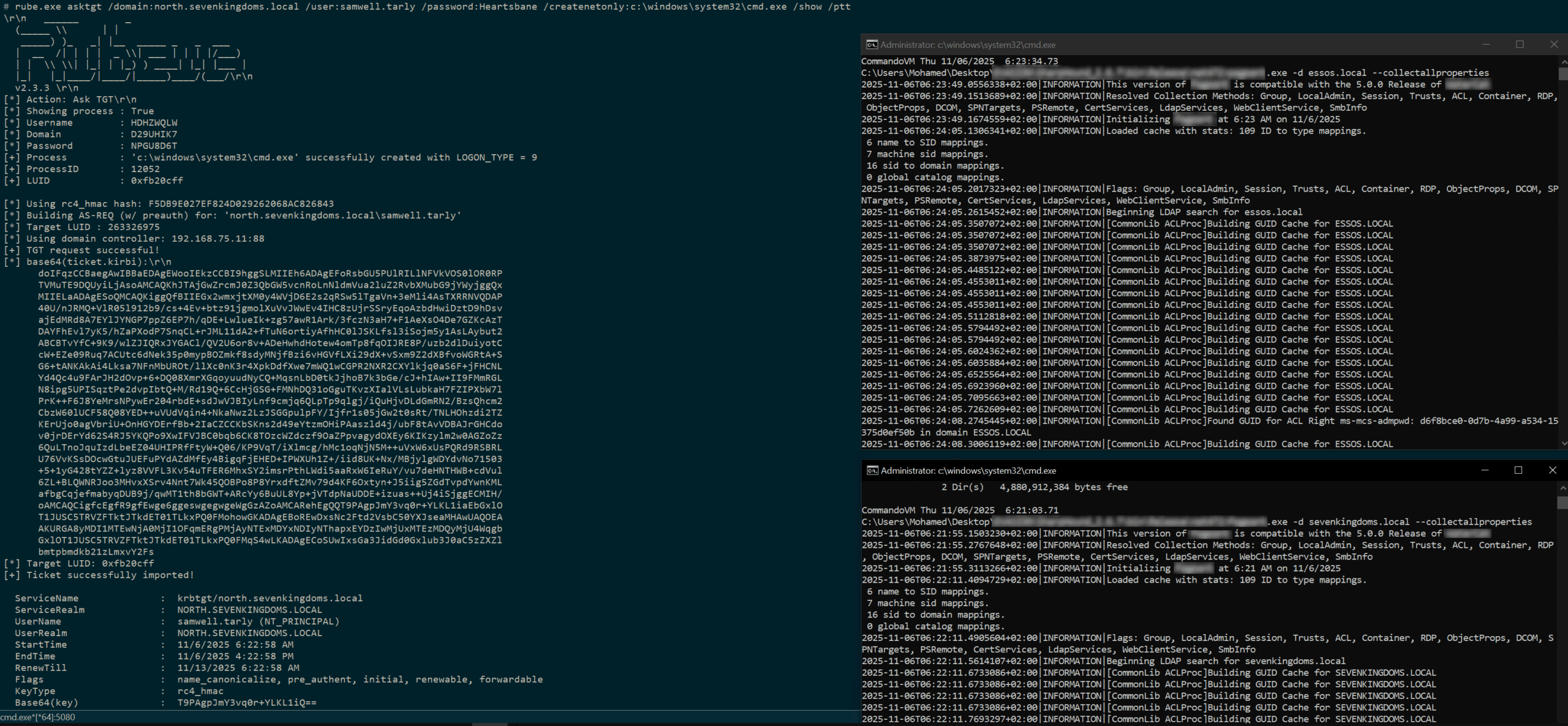Click scroll-up arrow in essos.local window
Image resolution: width=1568 pixels, height=726 pixels.
coord(1563,61)
